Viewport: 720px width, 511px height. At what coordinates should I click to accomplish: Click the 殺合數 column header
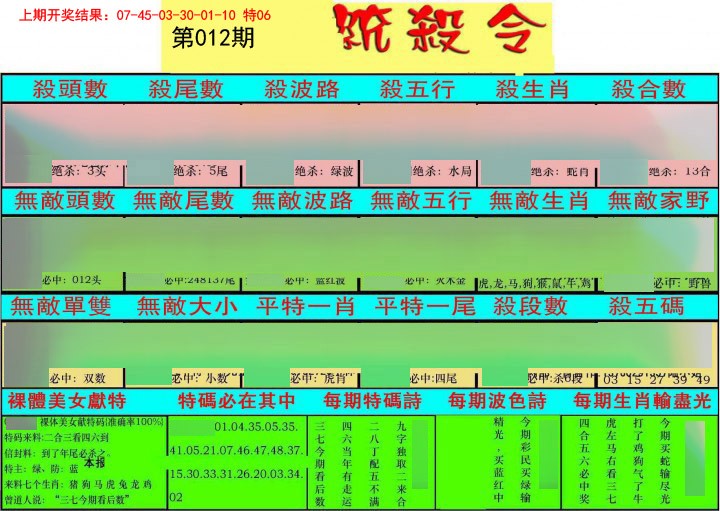click(650, 89)
